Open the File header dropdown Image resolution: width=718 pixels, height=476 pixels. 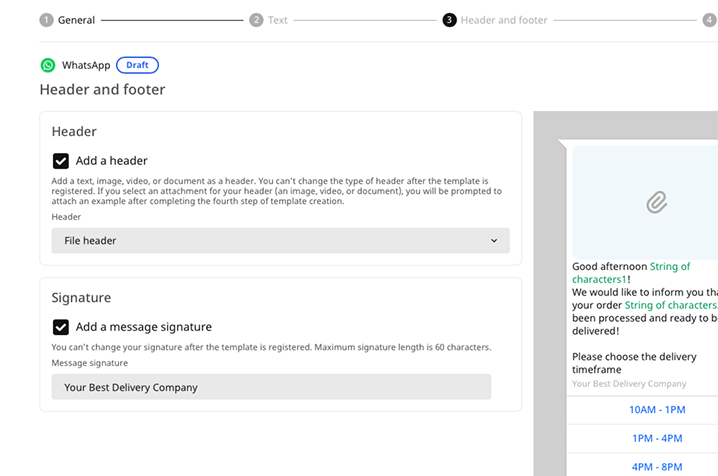(280, 241)
